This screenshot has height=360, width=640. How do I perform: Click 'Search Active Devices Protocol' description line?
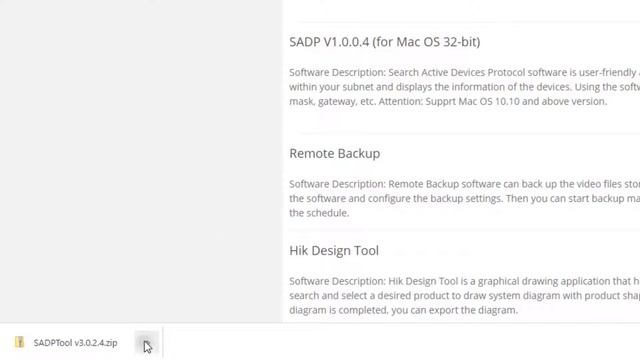point(464,72)
